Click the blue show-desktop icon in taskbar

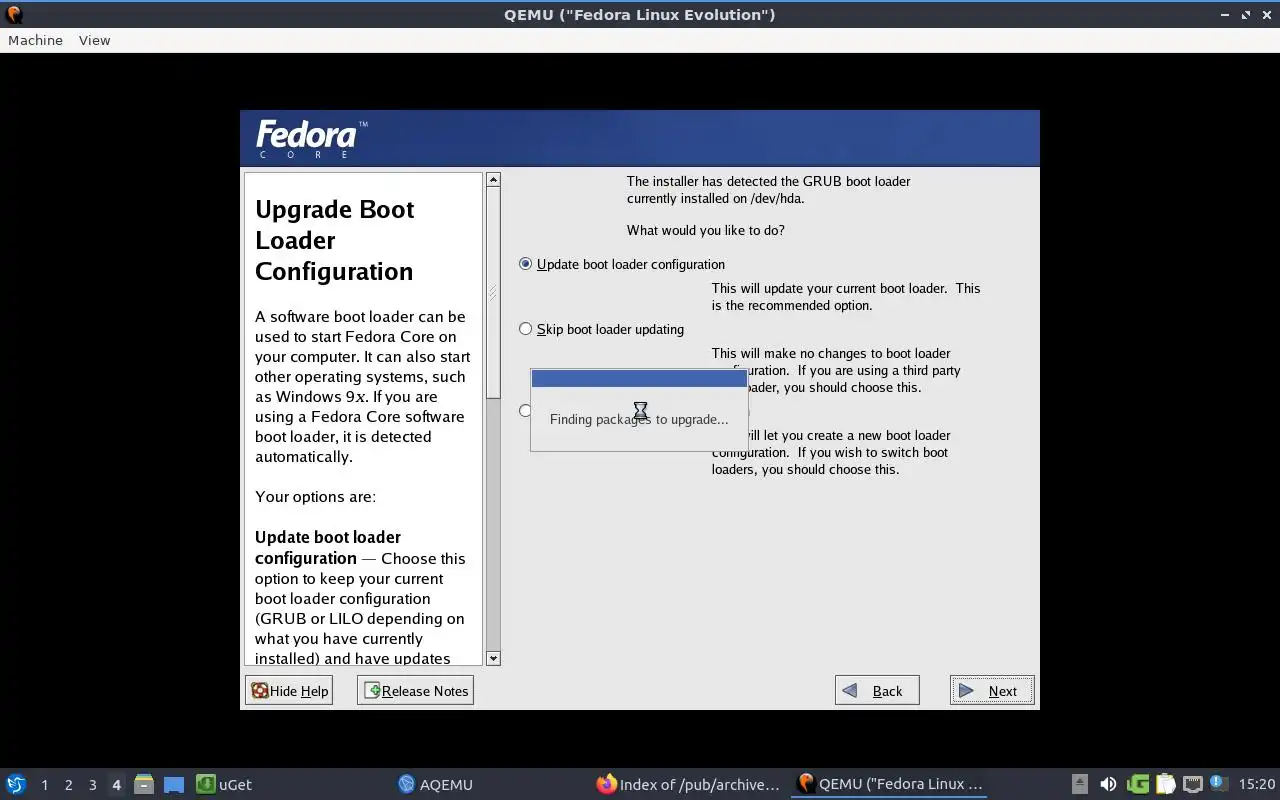coord(174,785)
